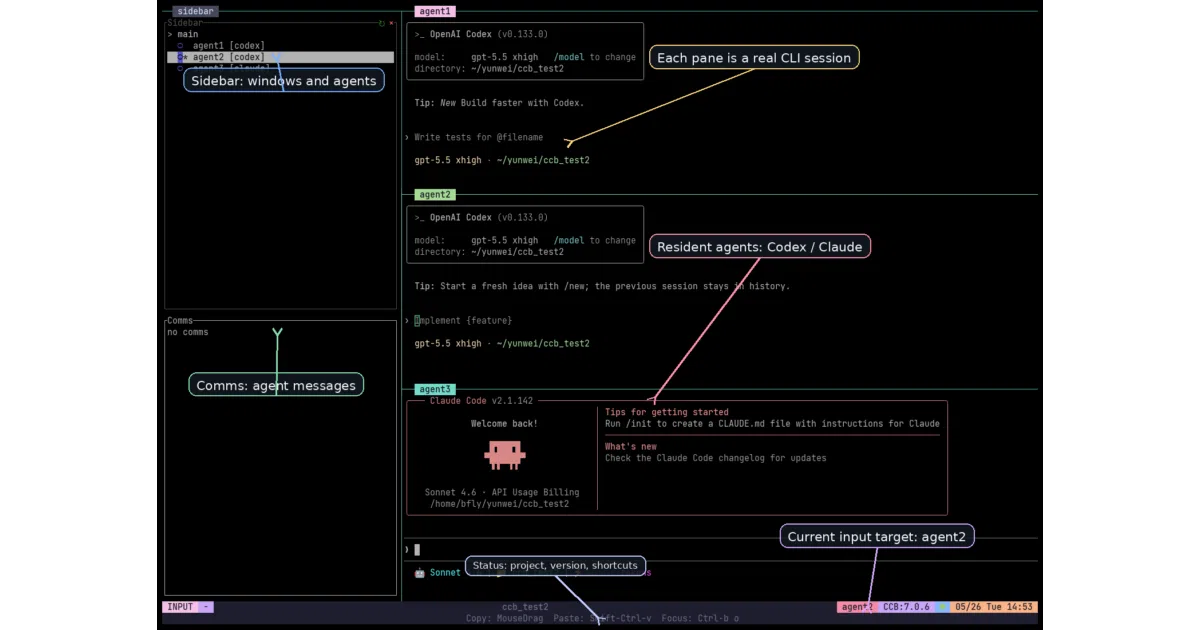
Task: Click the '/model' command in agent1 header
Action: 569,57
